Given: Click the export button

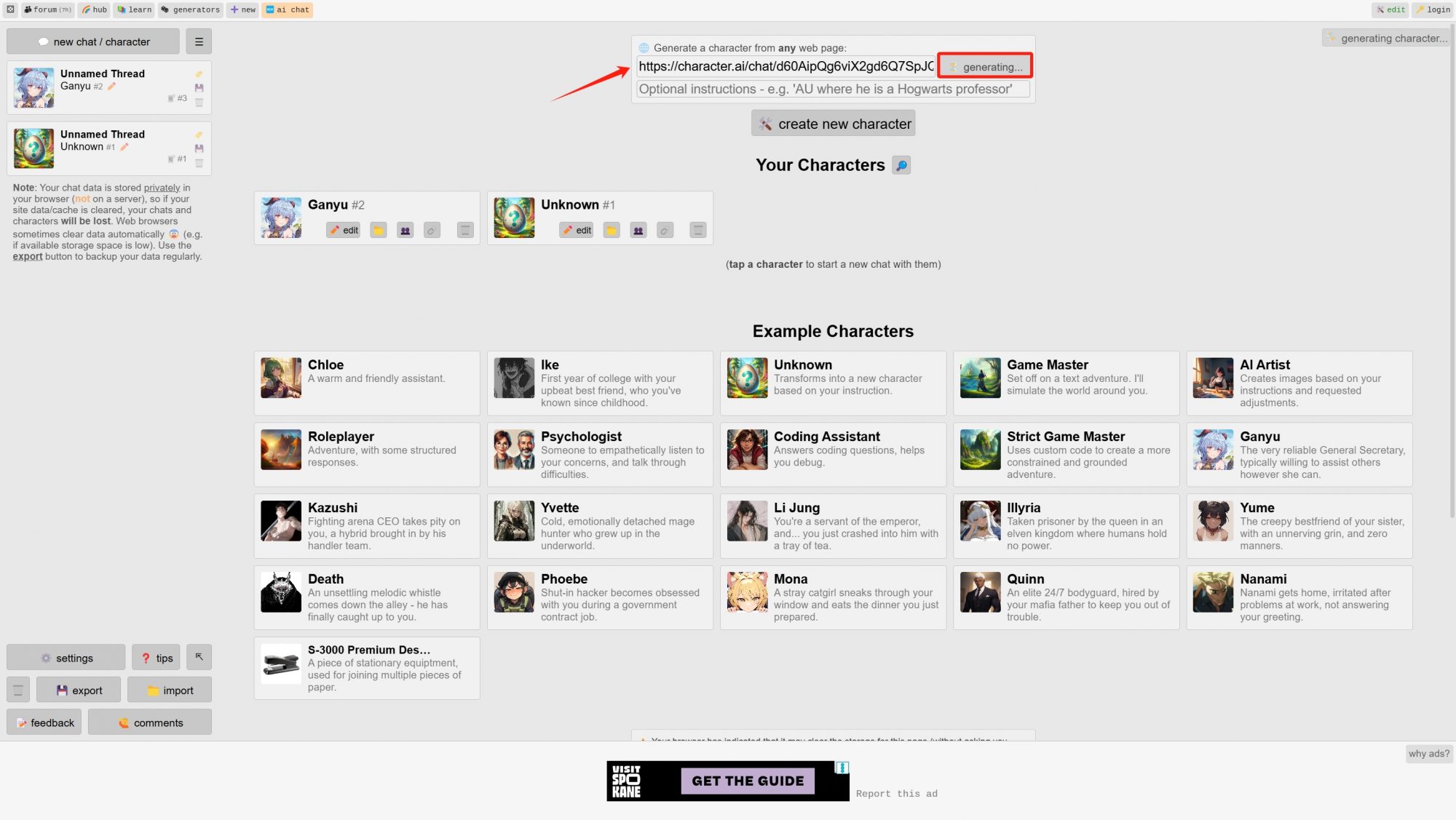Looking at the screenshot, I should tap(79, 690).
